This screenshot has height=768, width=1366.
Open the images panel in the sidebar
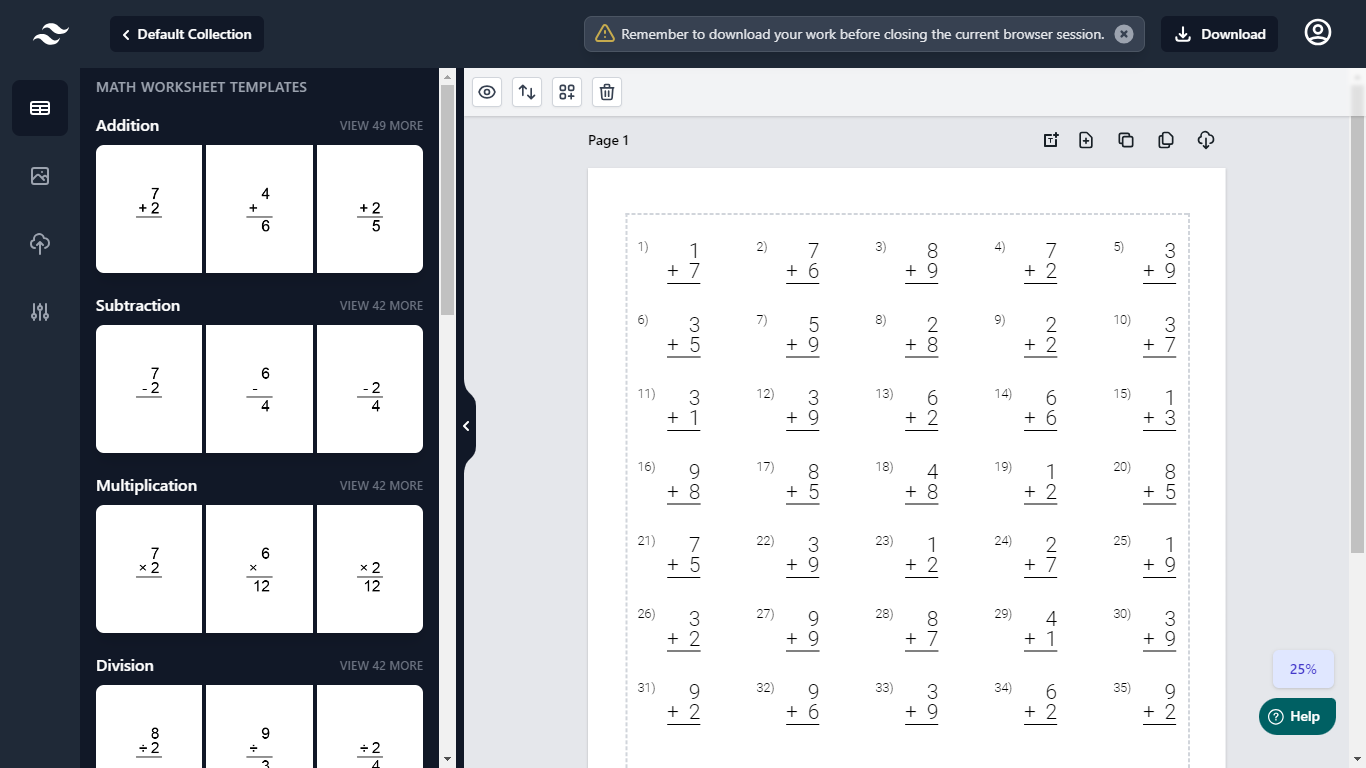click(x=40, y=176)
